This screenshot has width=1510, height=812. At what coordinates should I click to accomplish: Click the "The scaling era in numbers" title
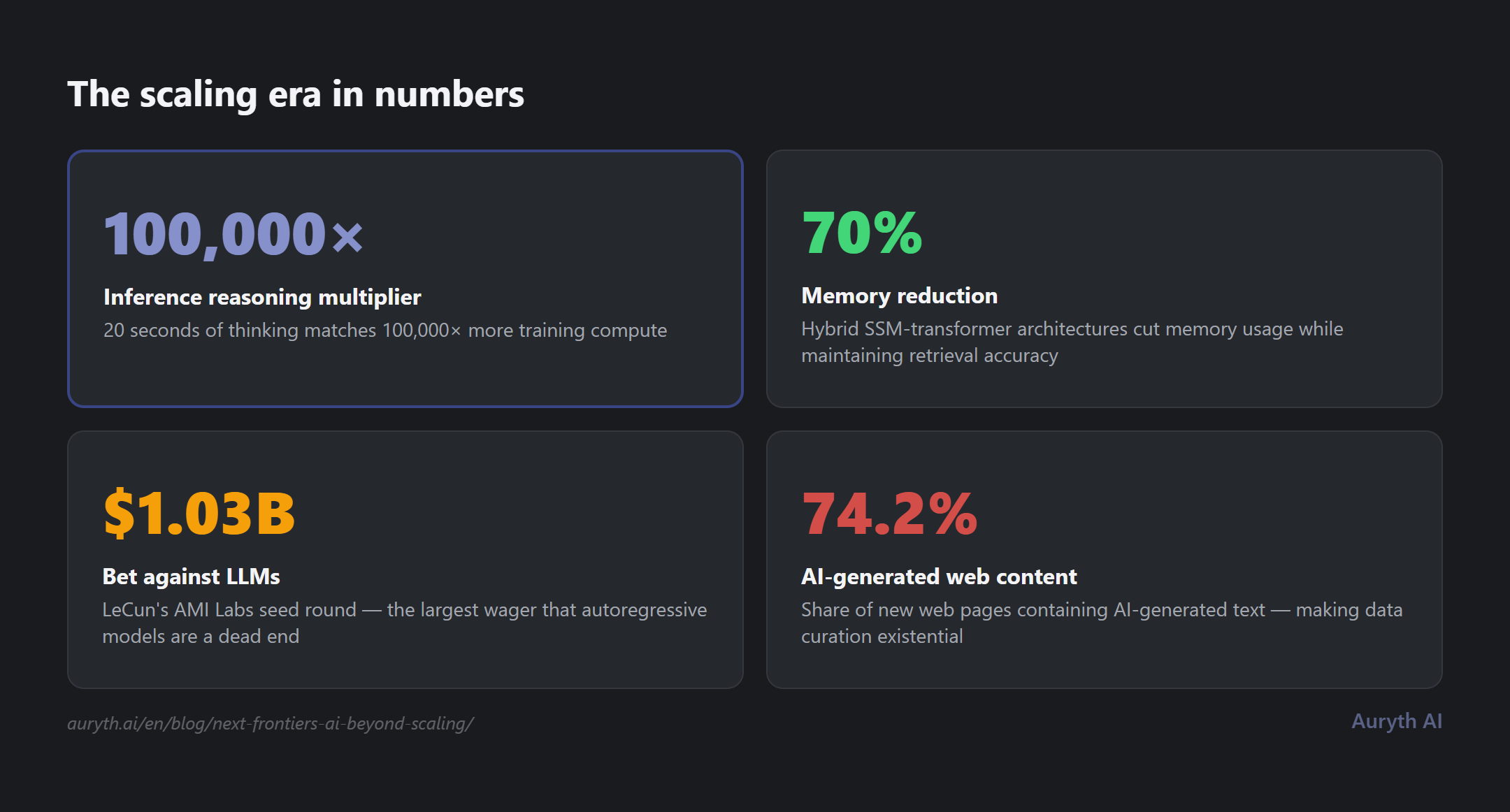tap(295, 94)
